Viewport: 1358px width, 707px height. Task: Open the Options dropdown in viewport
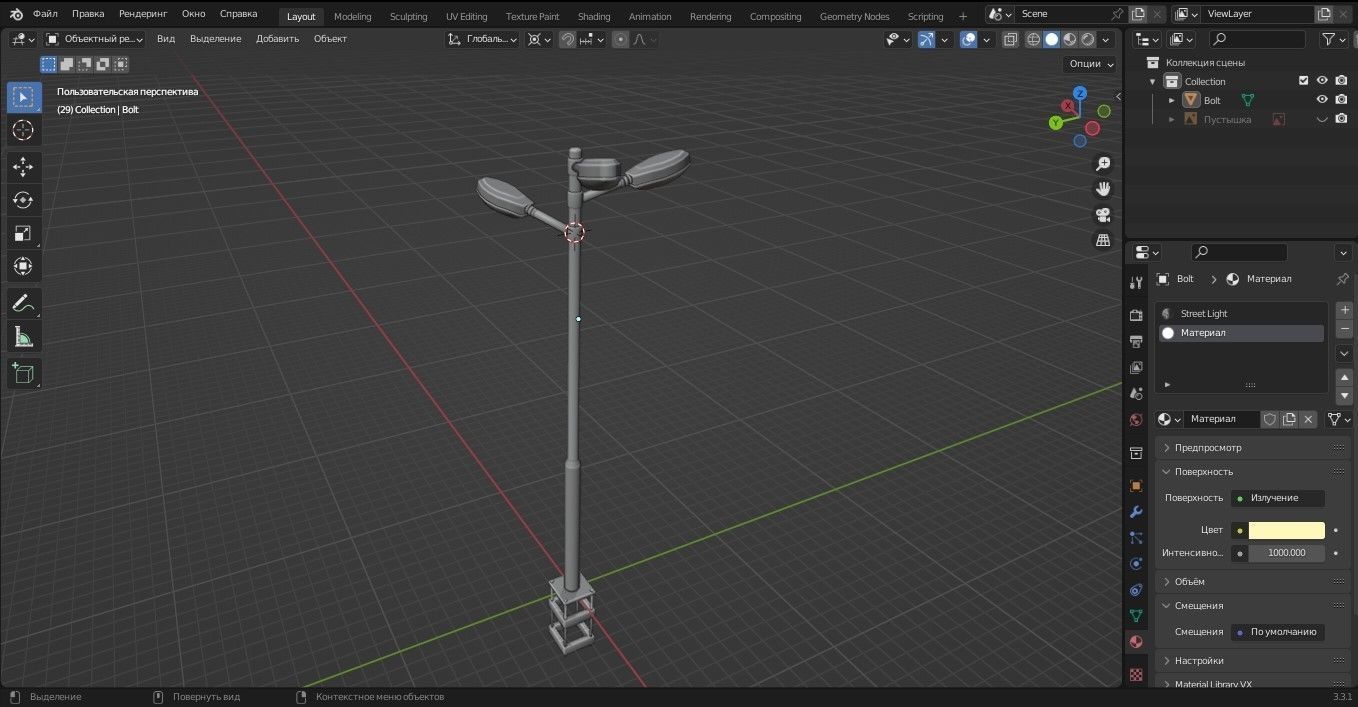point(1091,63)
